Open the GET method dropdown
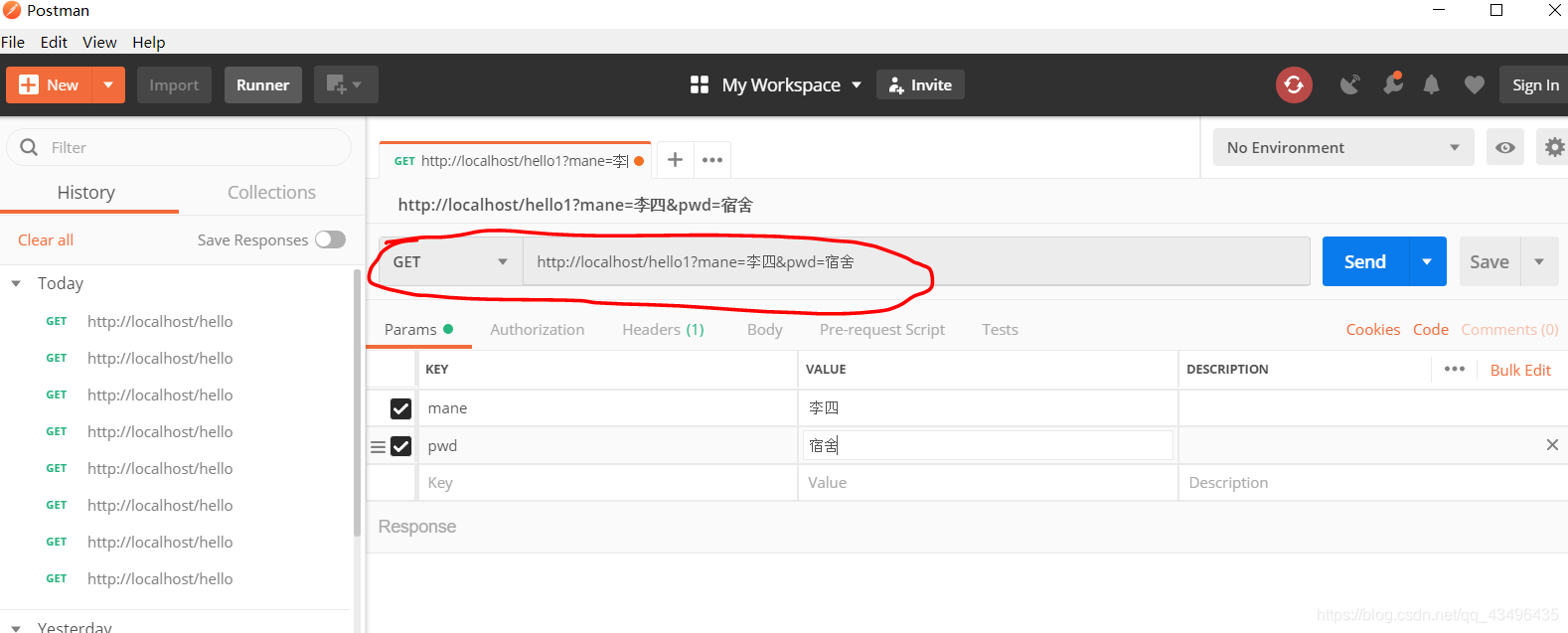Screen dimensions: 1568x633 coord(451,261)
